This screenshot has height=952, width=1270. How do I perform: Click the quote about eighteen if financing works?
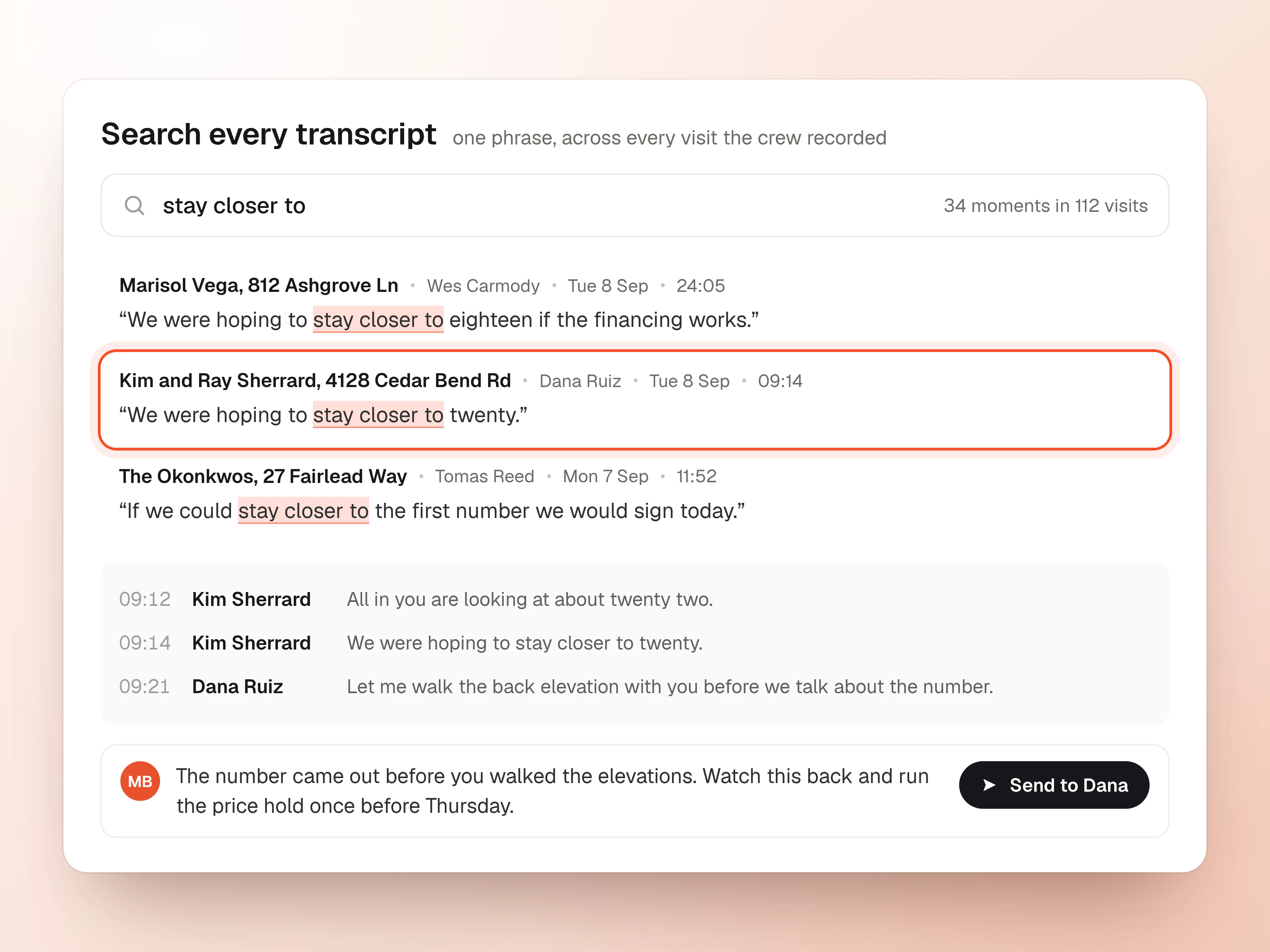click(439, 320)
